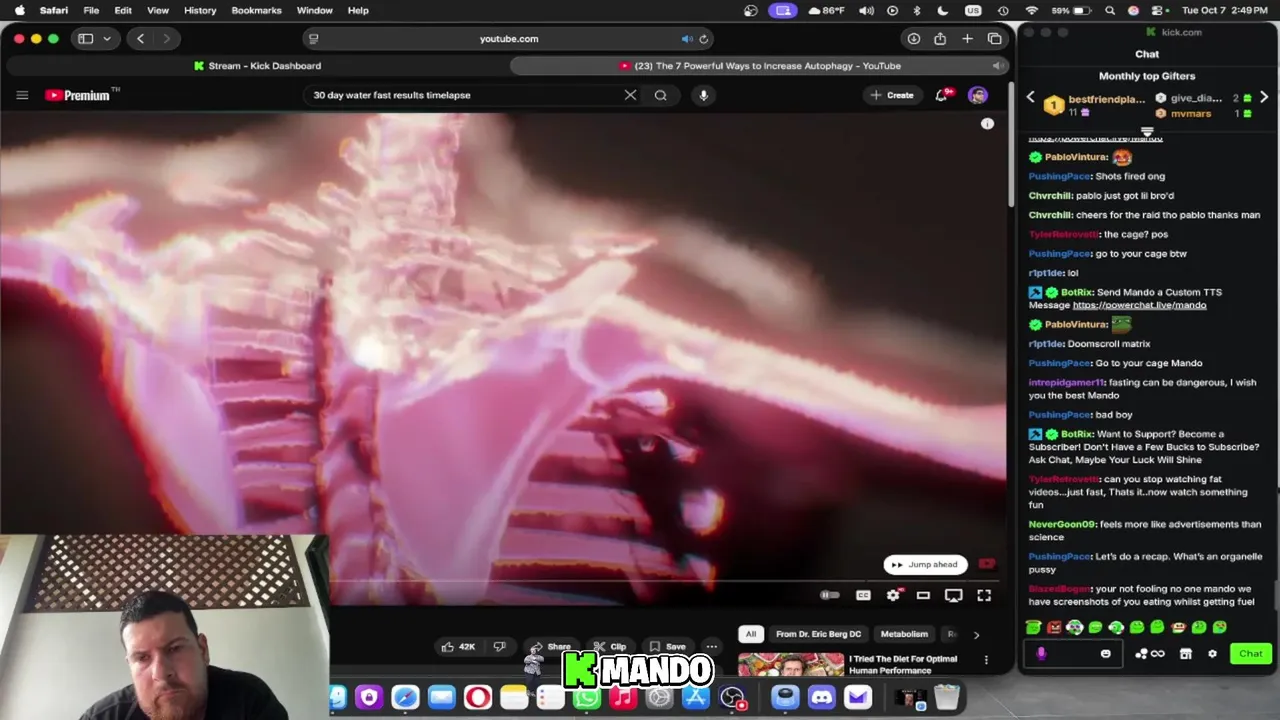Select From Dr. Eric Berg DC chip

818,634
